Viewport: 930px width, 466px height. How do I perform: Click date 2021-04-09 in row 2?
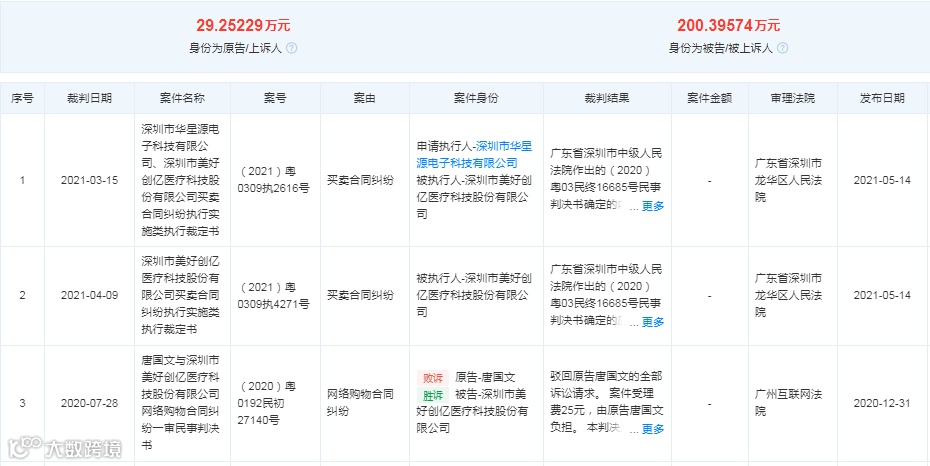click(x=90, y=296)
